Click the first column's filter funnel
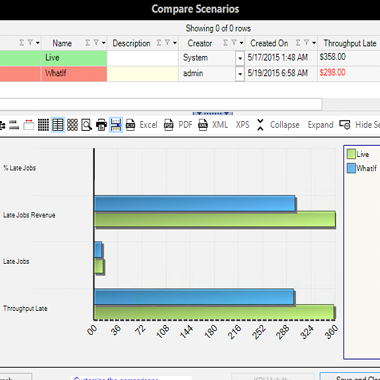380x380 pixels. tap(30, 43)
